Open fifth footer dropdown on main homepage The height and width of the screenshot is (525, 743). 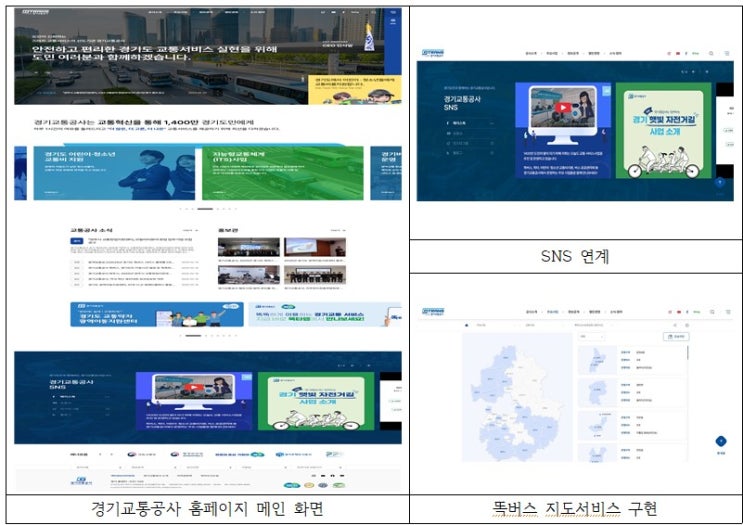coord(317,467)
